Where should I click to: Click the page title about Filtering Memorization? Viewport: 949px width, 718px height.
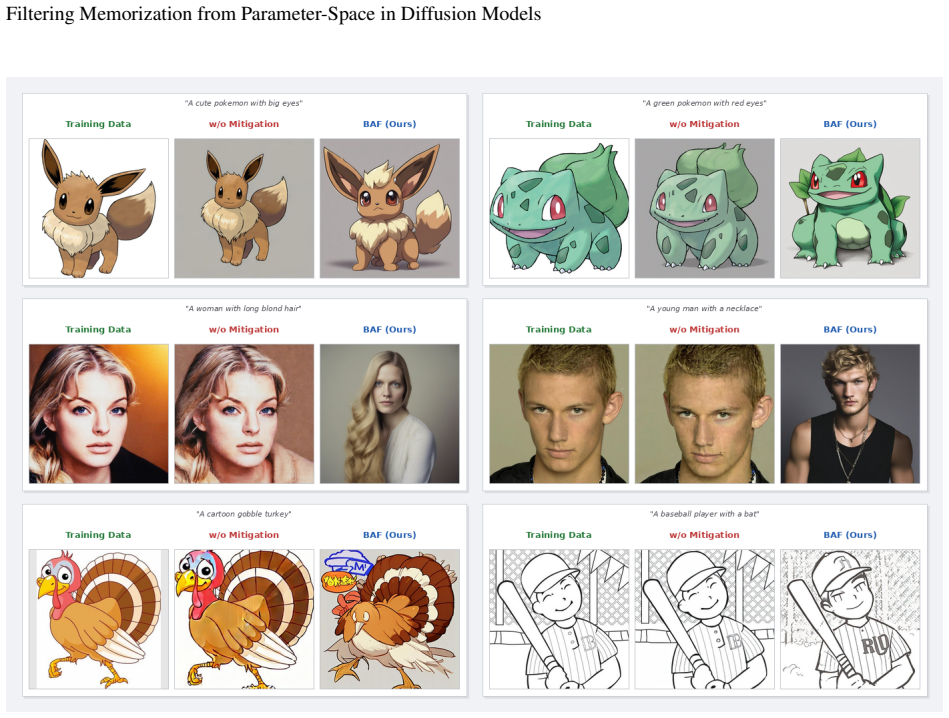(273, 14)
